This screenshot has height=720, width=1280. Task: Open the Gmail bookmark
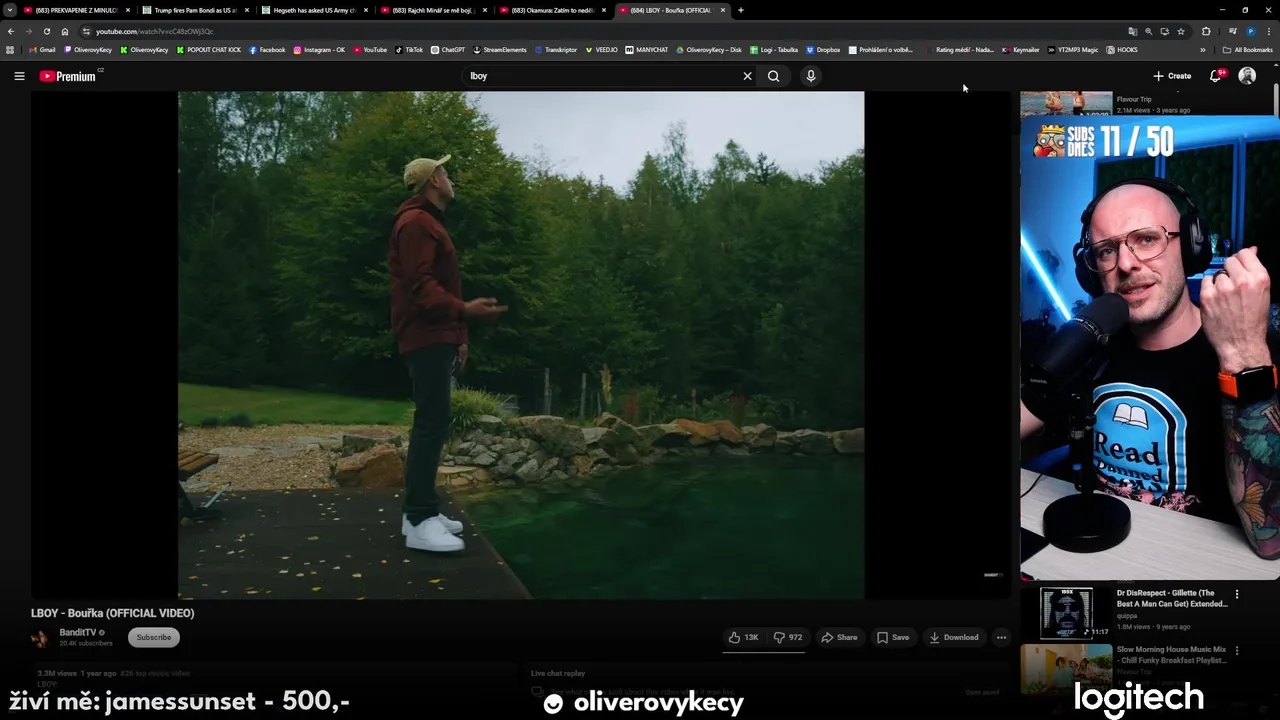click(x=43, y=49)
